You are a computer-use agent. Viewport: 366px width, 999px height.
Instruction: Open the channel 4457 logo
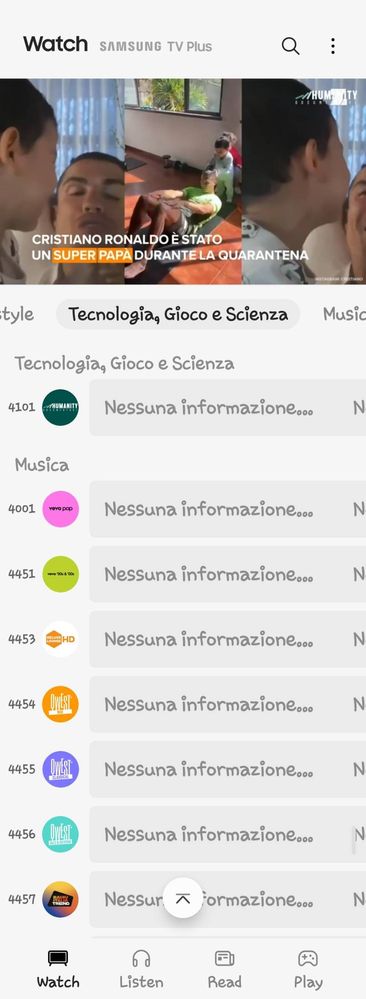click(x=61, y=899)
